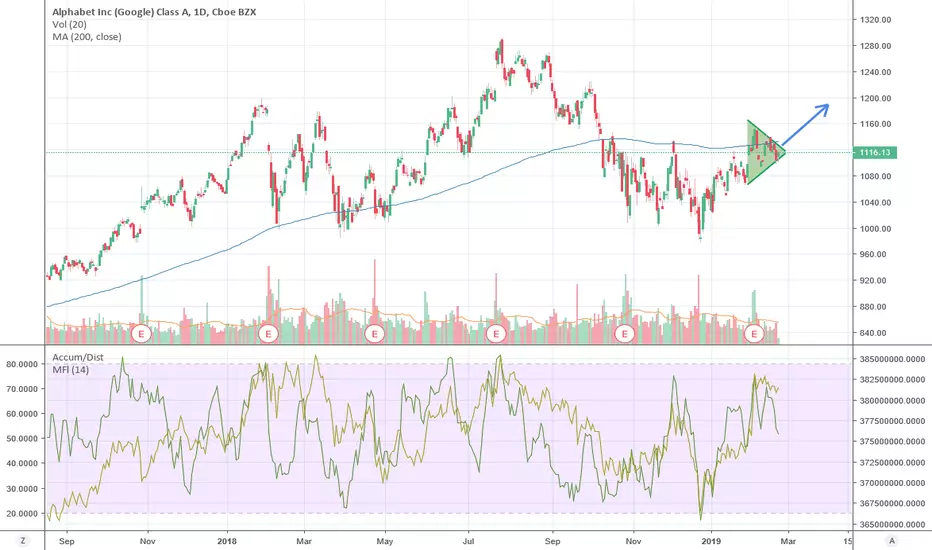Click the 2019 label on time axis
The image size is (932, 550).
point(711,541)
